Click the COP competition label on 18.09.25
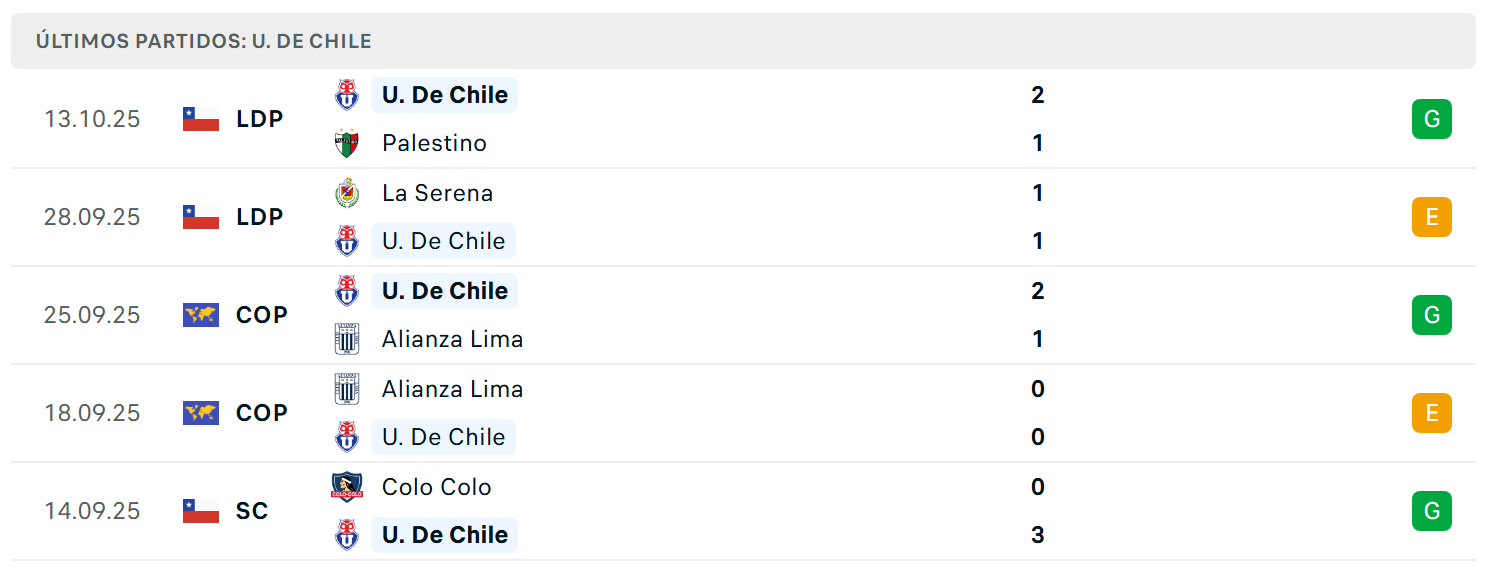The width and height of the screenshot is (1491, 572). tap(262, 413)
